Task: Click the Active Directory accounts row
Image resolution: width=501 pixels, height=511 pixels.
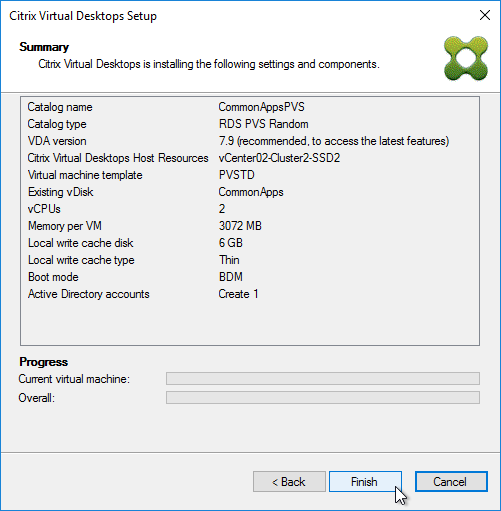Action: pyautogui.click(x=250, y=294)
